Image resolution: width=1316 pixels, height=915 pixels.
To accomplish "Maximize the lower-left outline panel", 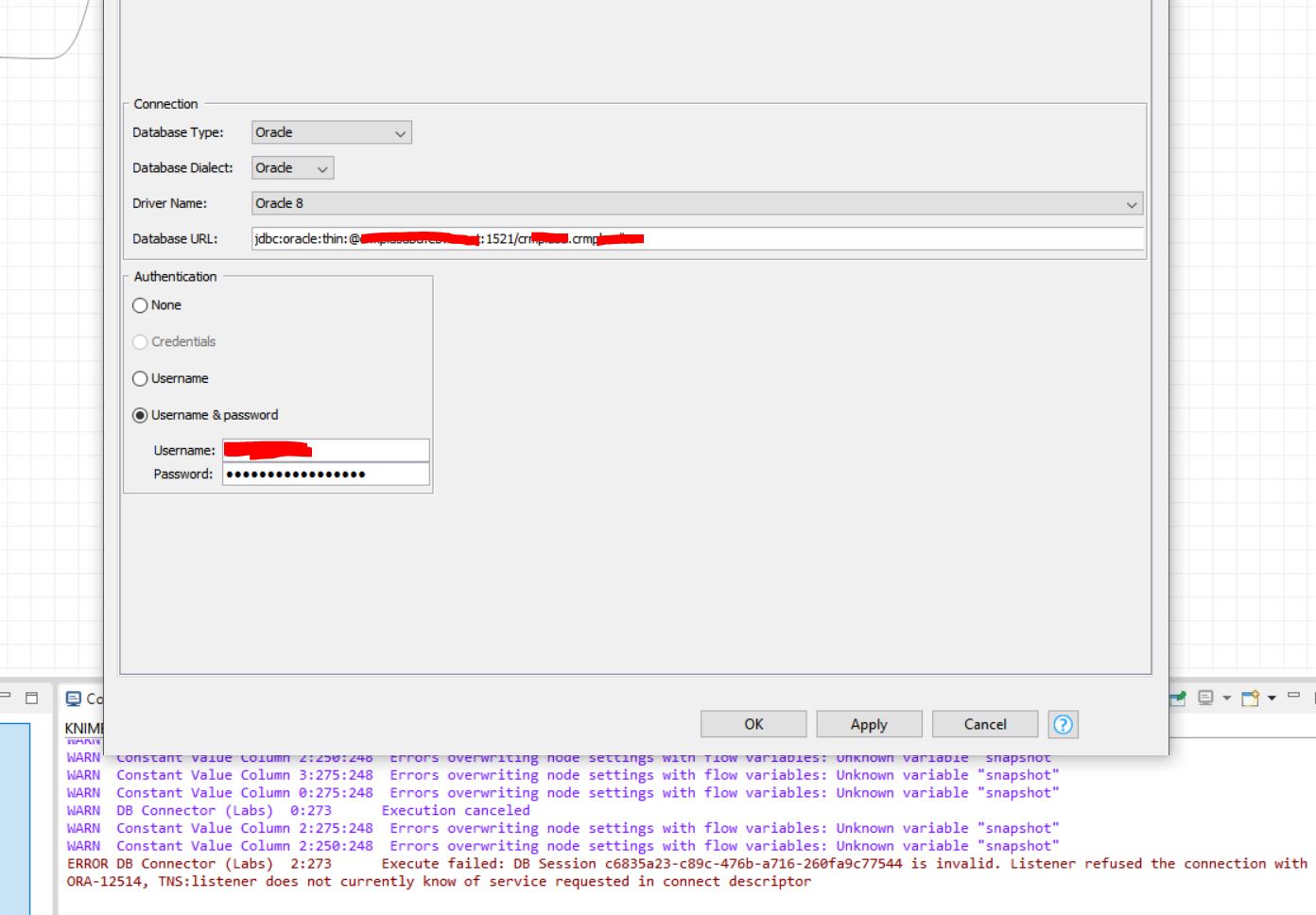I will [31, 698].
